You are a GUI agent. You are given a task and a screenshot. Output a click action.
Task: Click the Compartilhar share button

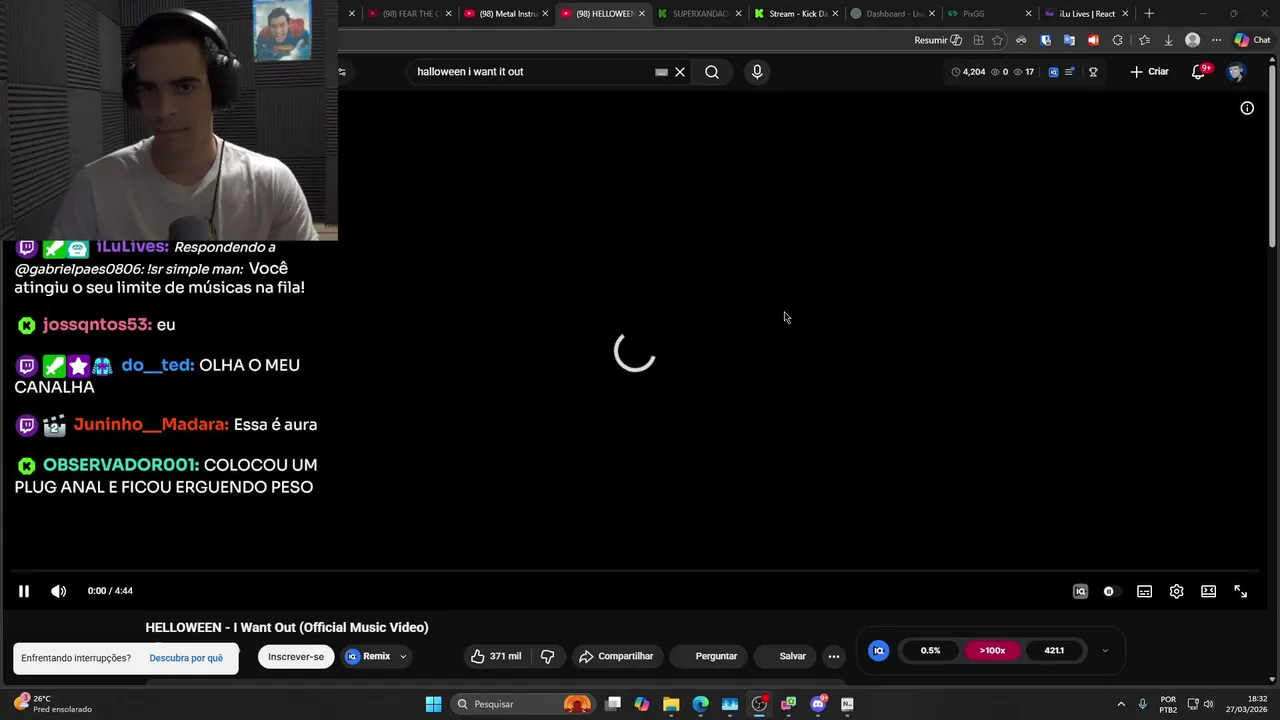616,656
